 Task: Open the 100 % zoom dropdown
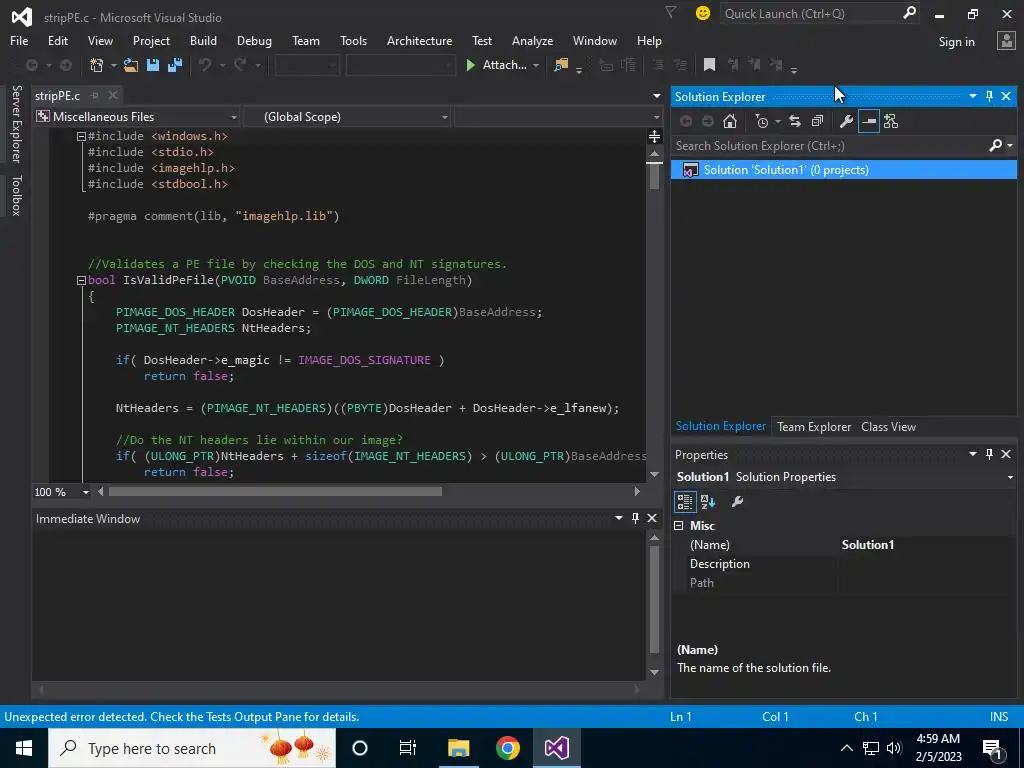click(x=86, y=492)
